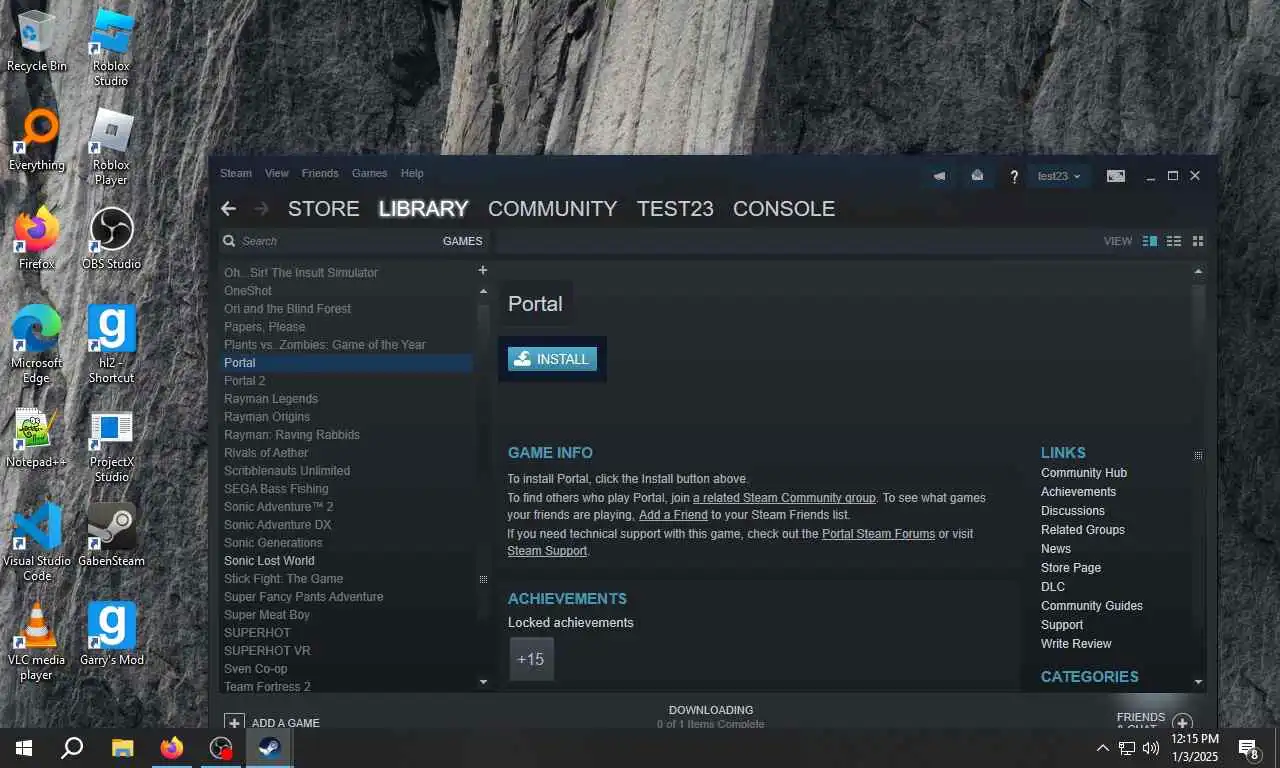This screenshot has width=1280, height=768.
Task: Click the Steam forward arrow
Action: click(x=262, y=208)
